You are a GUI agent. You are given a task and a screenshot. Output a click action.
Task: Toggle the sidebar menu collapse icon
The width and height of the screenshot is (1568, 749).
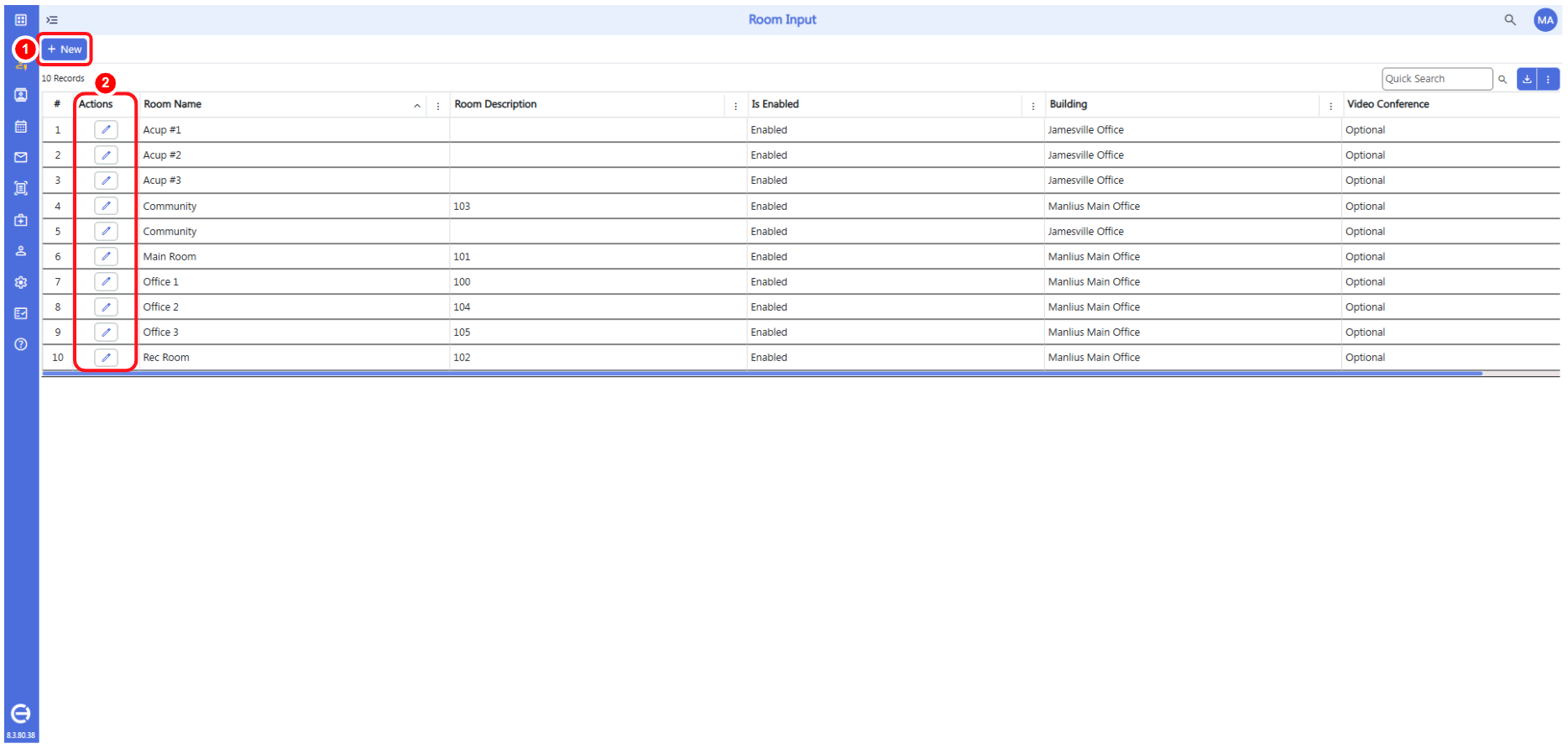tap(52, 19)
